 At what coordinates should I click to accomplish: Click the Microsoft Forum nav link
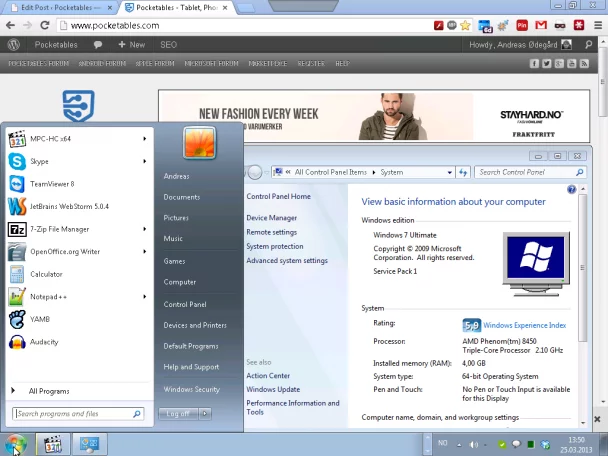211,64
